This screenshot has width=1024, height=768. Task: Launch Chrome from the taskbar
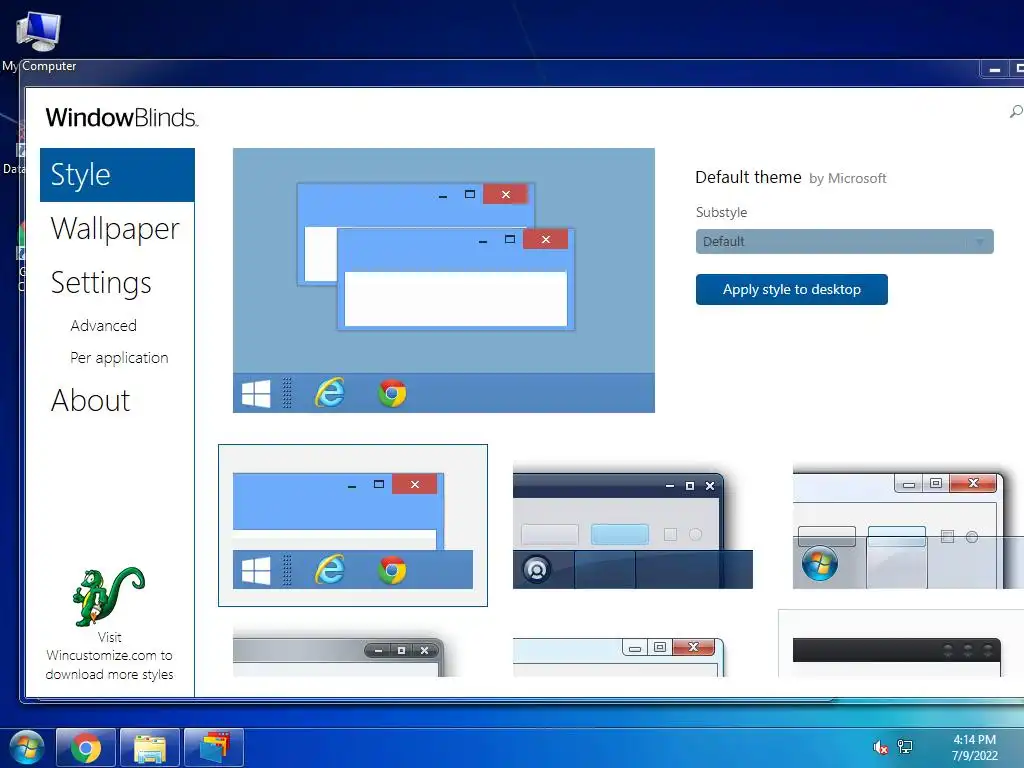(x=86, y=747)
